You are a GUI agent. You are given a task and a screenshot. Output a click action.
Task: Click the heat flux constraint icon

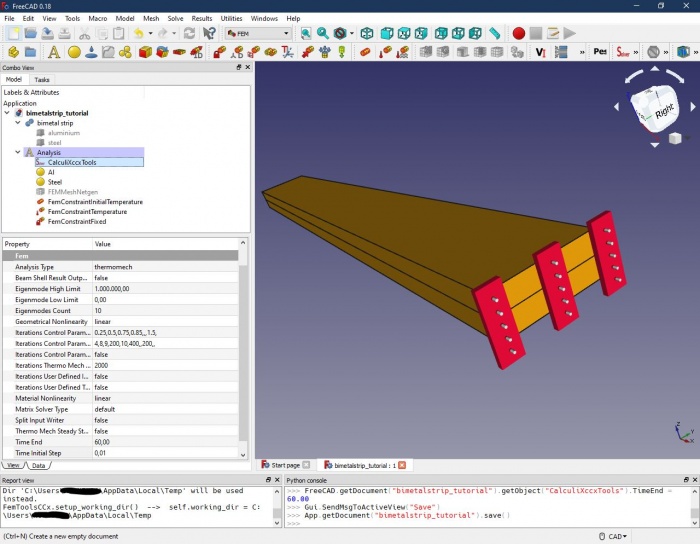[402, 52]
